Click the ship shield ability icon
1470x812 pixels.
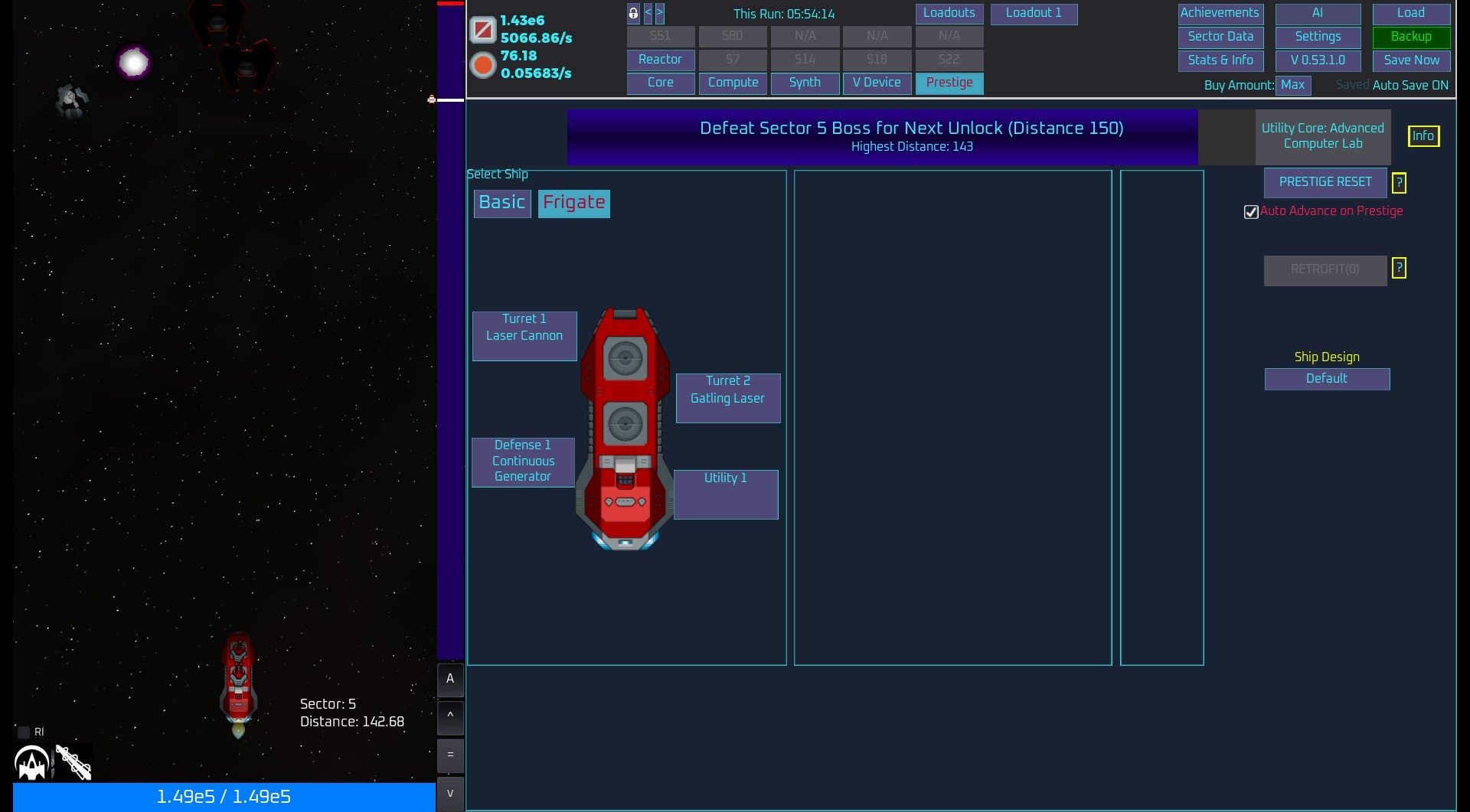[x=32, y=762]
